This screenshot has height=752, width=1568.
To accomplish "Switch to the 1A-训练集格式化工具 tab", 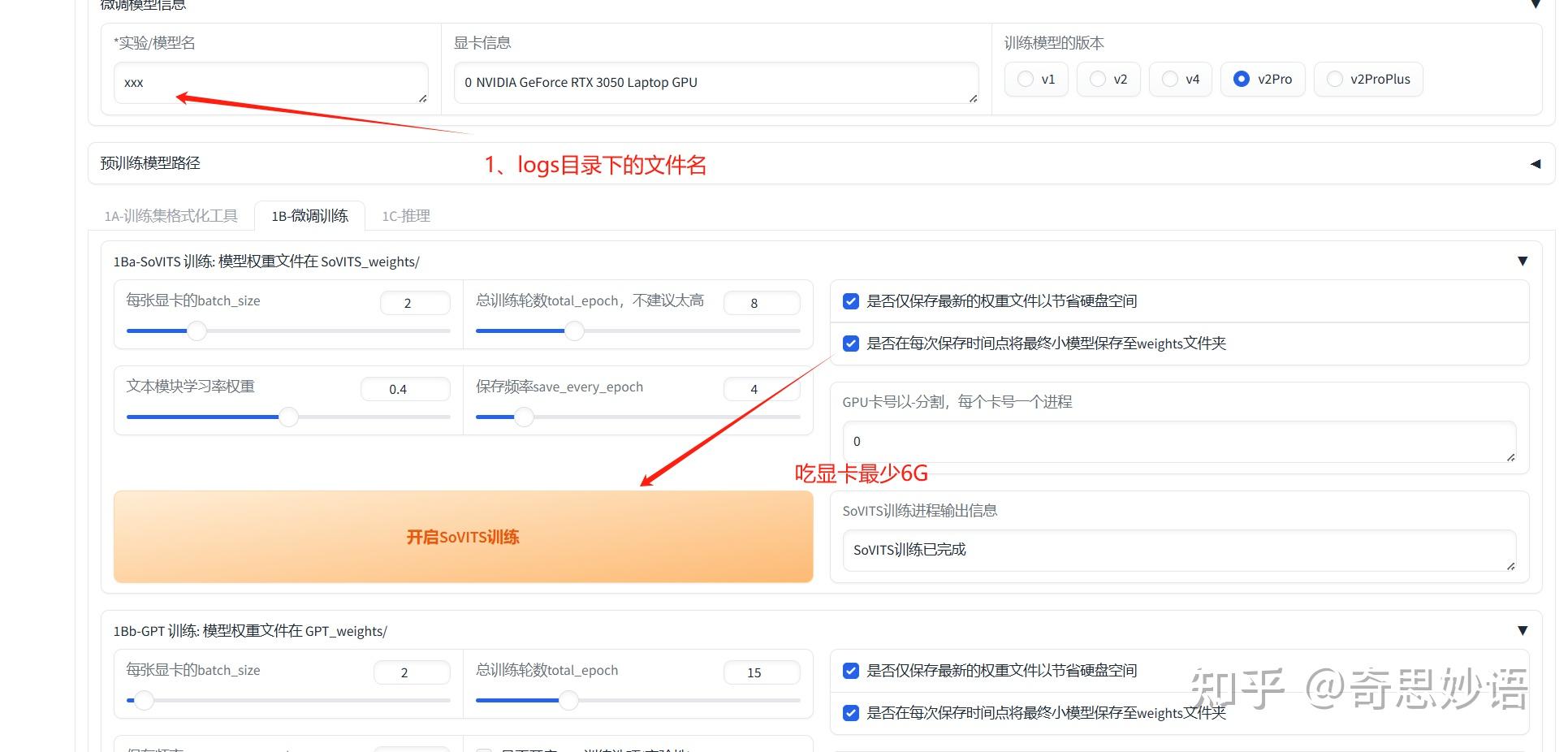I will pyautogui.click(x=171, y=215).
